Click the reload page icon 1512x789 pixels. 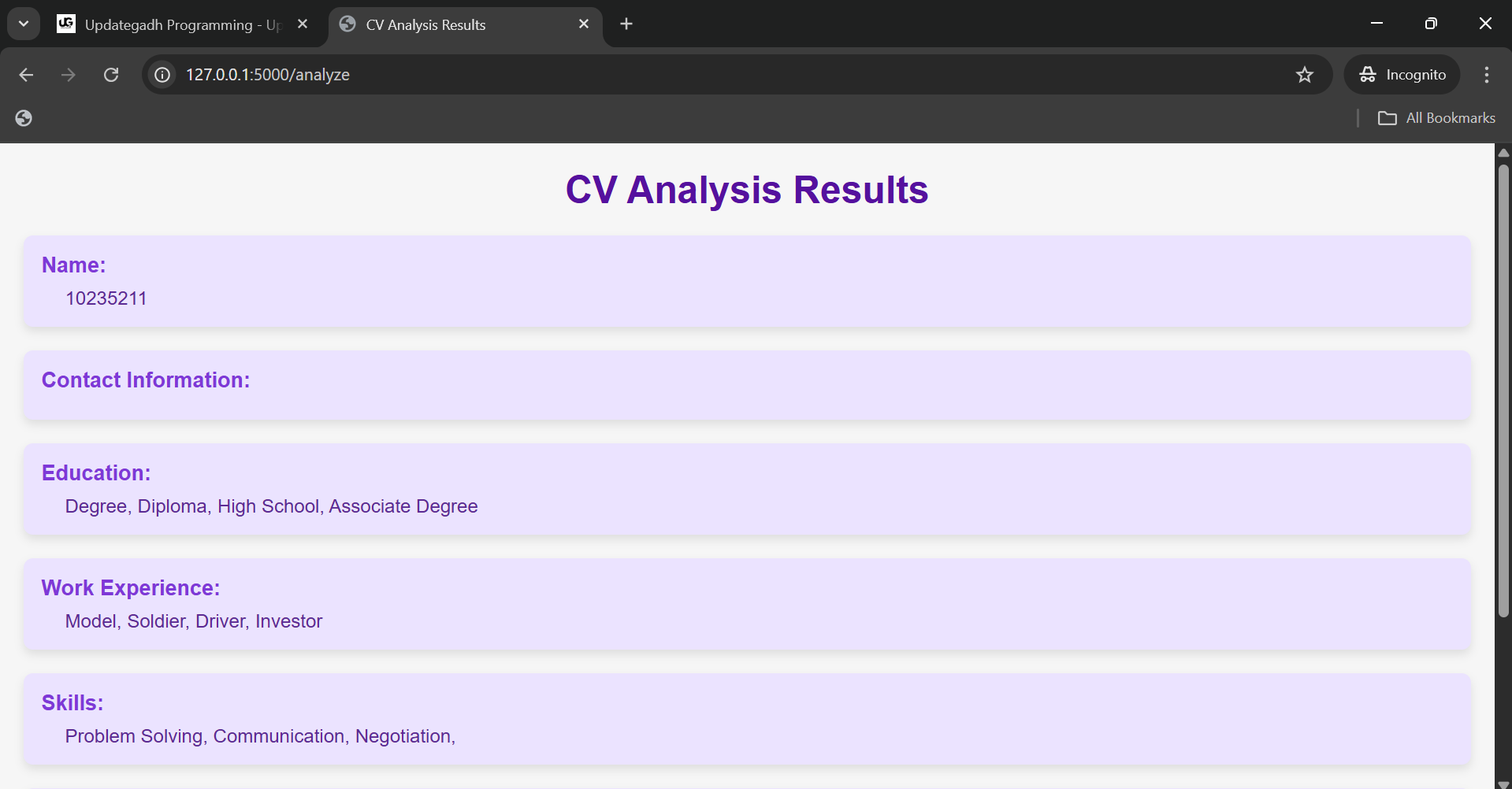pos(111,74)
